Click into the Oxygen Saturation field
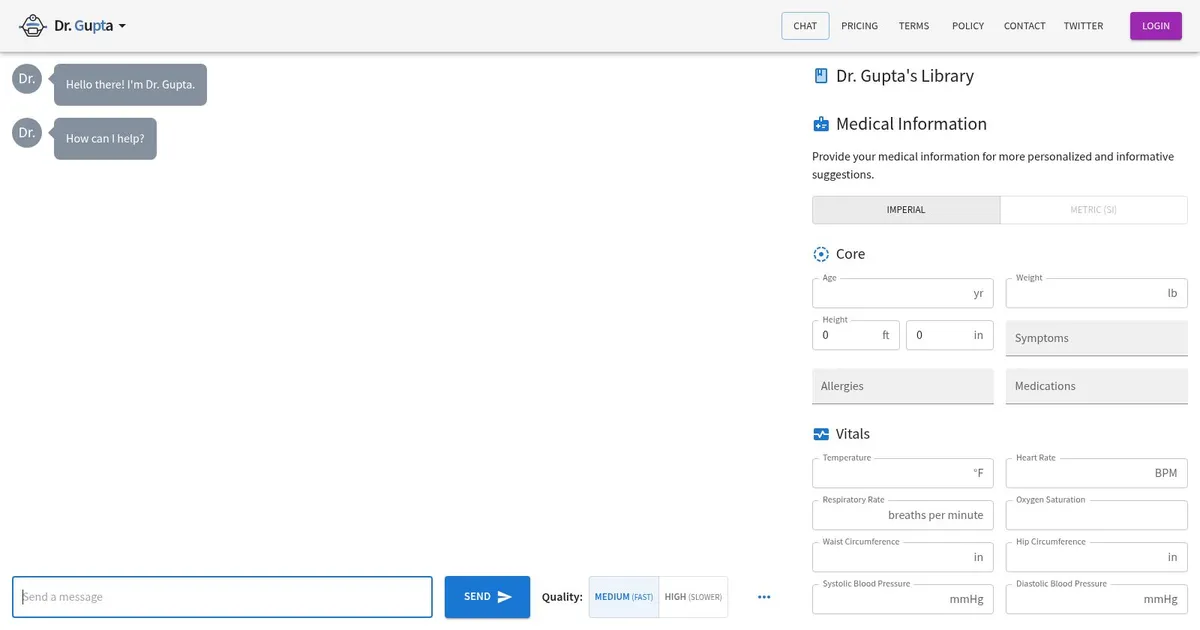 coord(1096,515)
